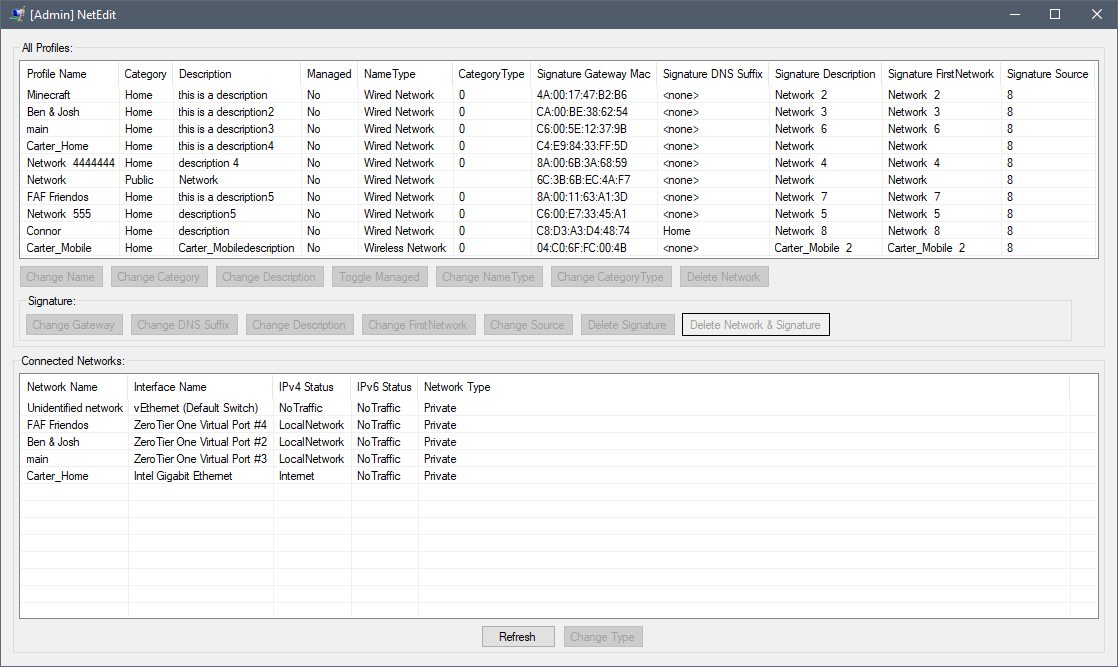Click the Change Gateway signature button
Image resolution: width=1118 pixels, height=667 pixels.
click(74, 324)
